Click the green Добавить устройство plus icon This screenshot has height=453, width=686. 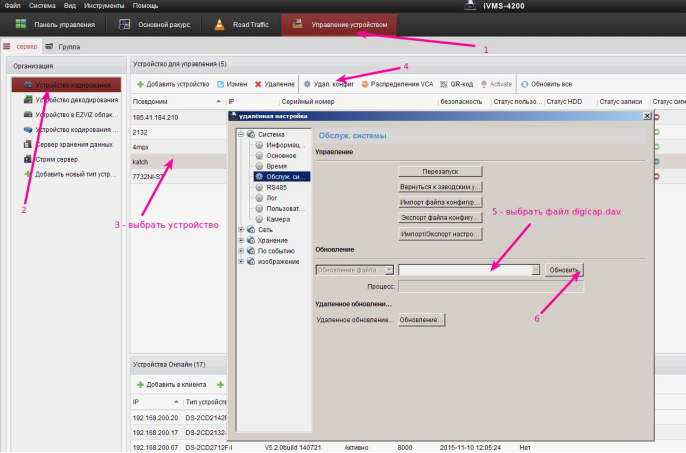click(140, 84)
